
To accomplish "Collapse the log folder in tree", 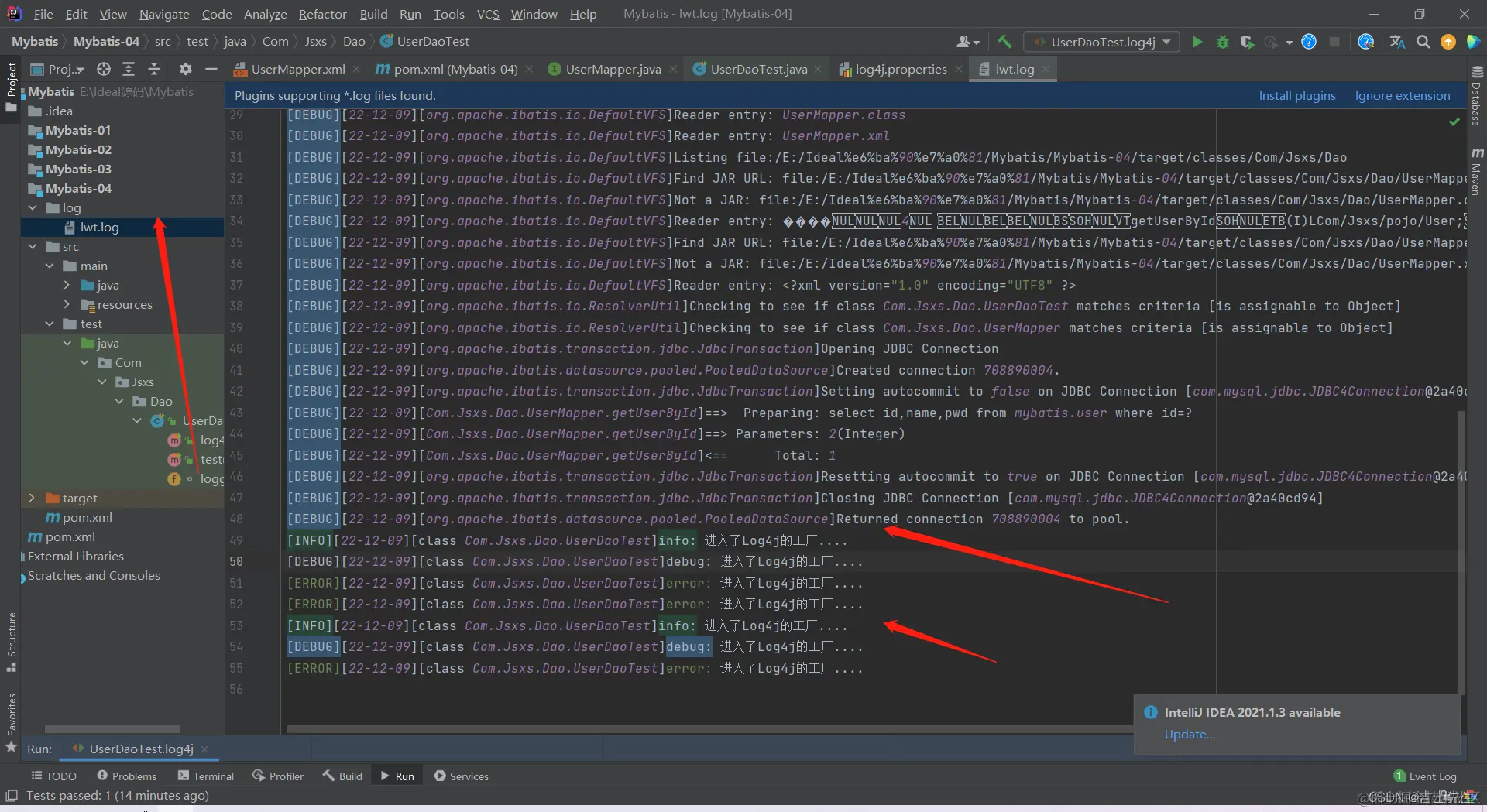I will pyautogui.click(x=33, y=207).
